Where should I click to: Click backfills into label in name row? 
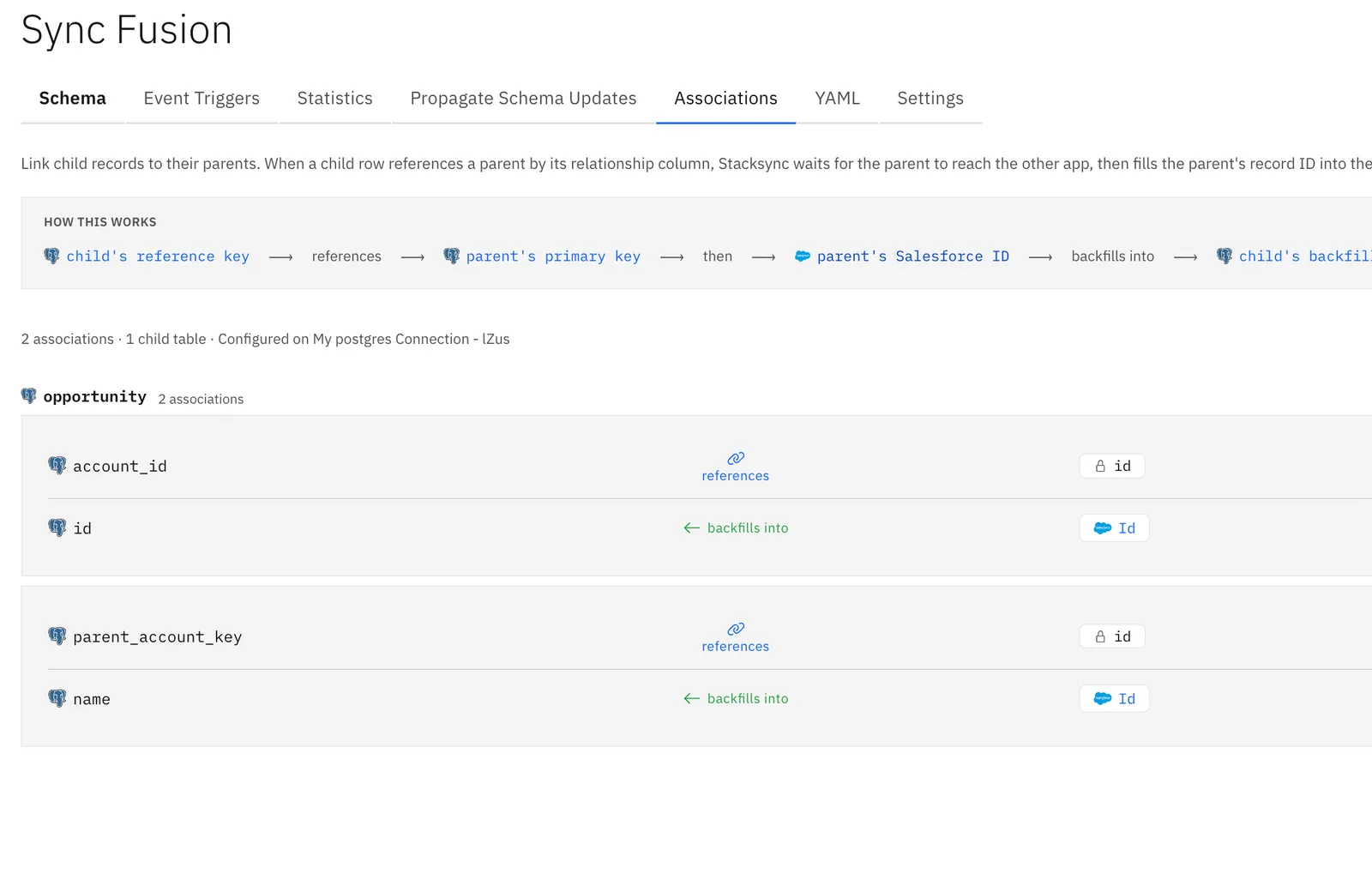click(748, 699)
